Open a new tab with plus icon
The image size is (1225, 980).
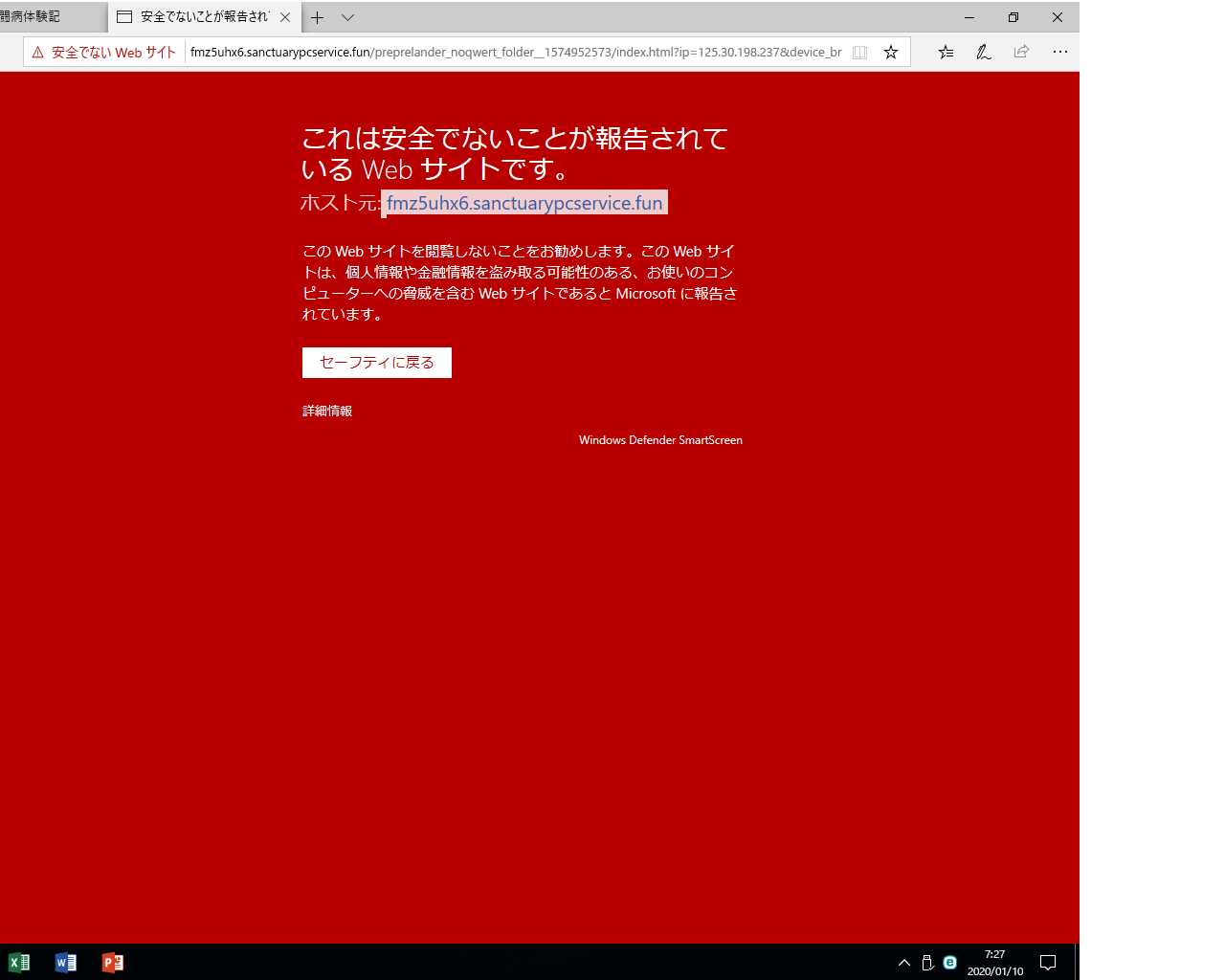click(x=318, y=17)
